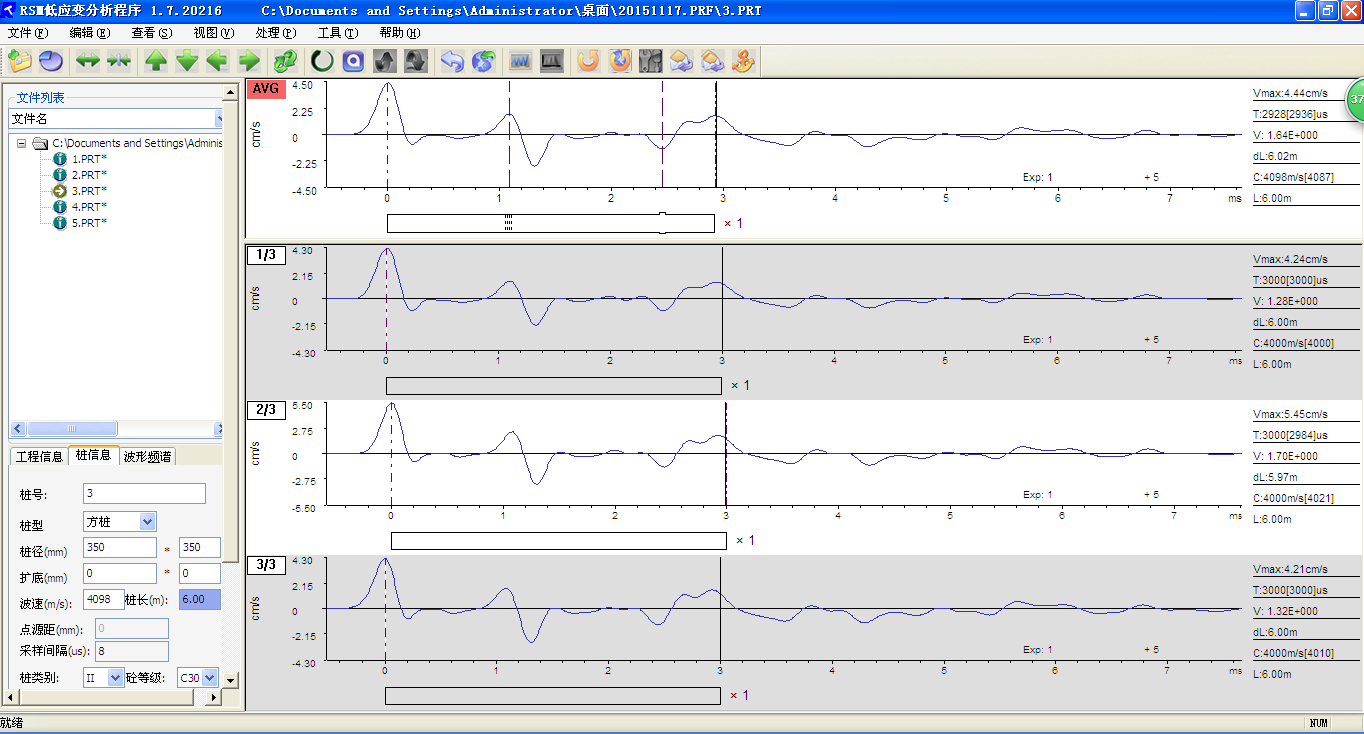
Task: Click the green up arrow icon
Action: pos(156,61)
